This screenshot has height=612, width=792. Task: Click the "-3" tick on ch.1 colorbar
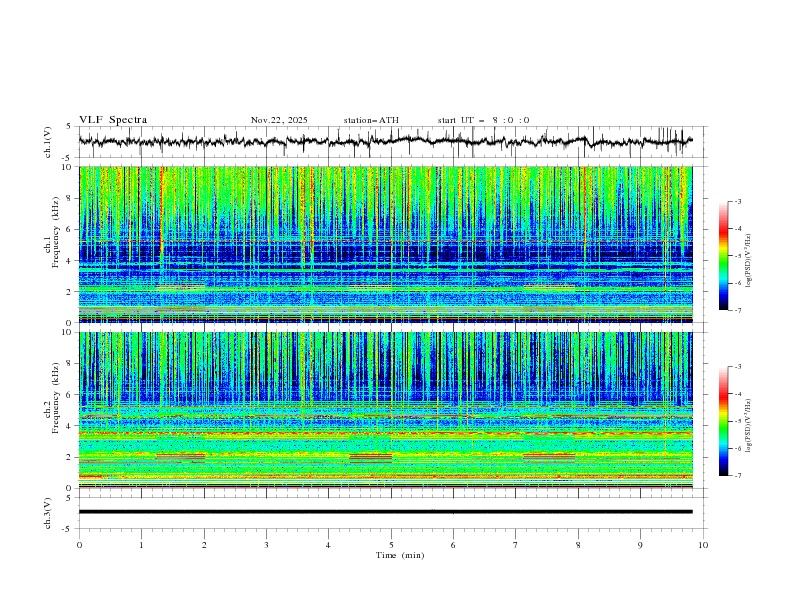tap(737, 201)
